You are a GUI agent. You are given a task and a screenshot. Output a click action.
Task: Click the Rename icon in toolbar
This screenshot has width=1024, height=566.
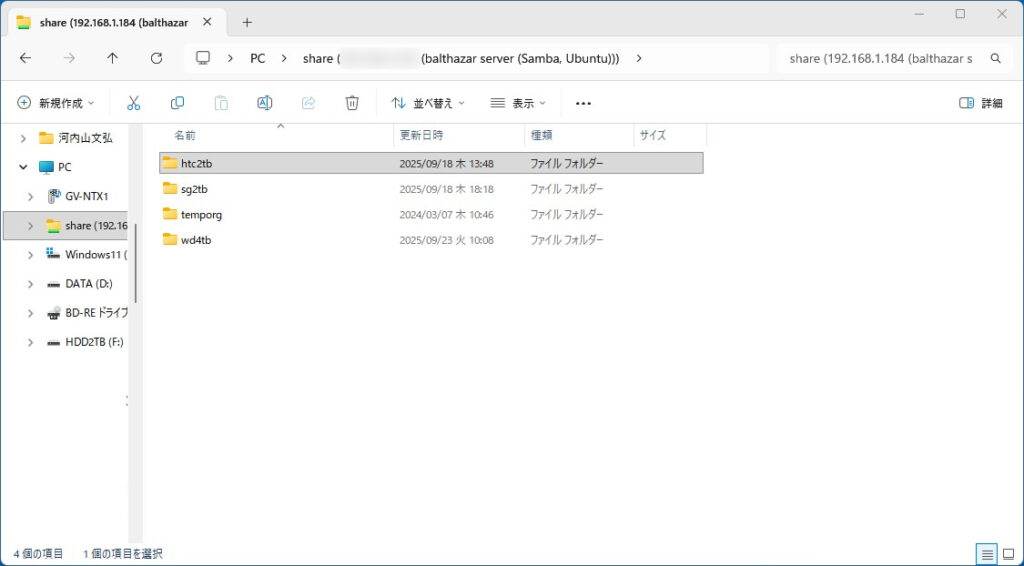coord(265,103)
